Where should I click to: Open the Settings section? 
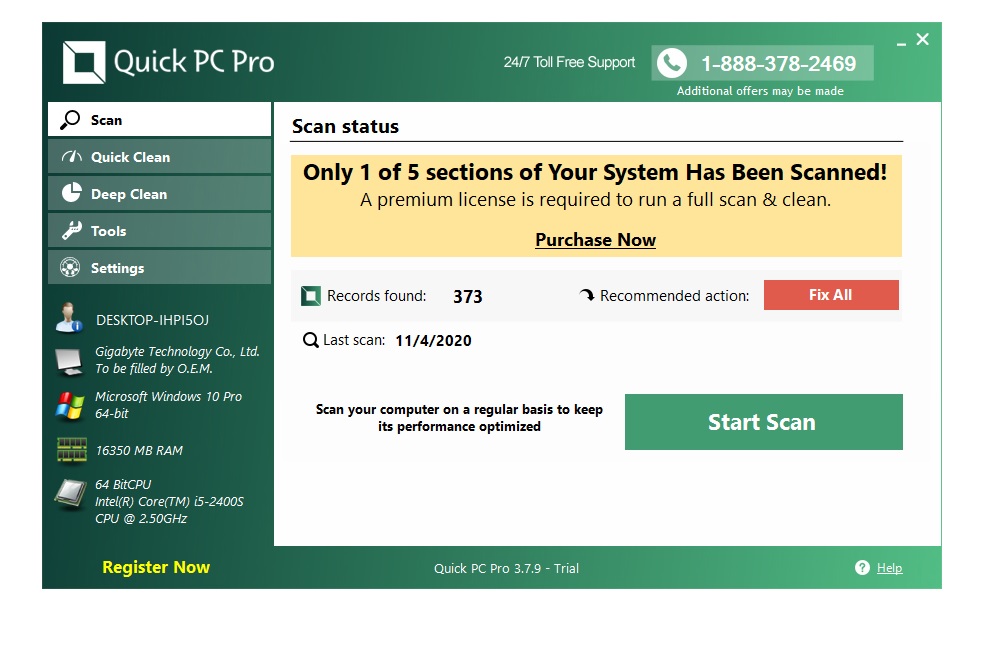[x=159, y=268]
